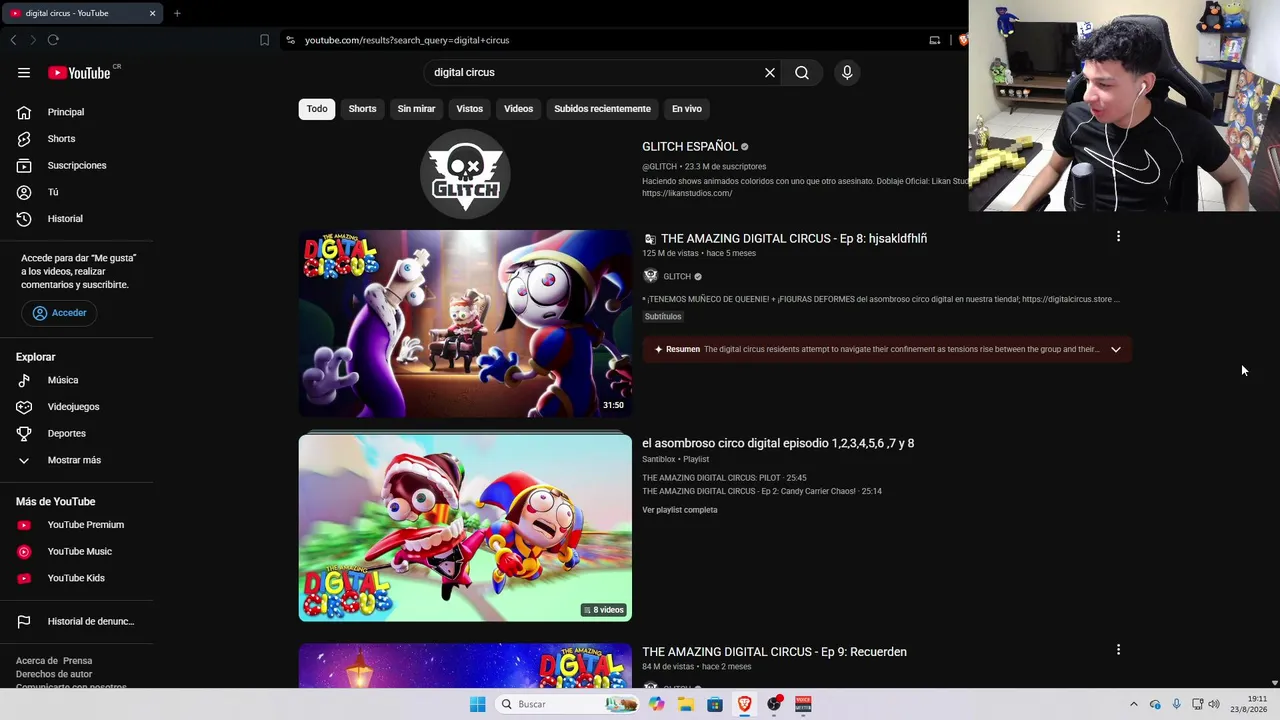The image size is (1280, 720).
Task: Open the report history flag icon
Action: click(x=24, y=622)
